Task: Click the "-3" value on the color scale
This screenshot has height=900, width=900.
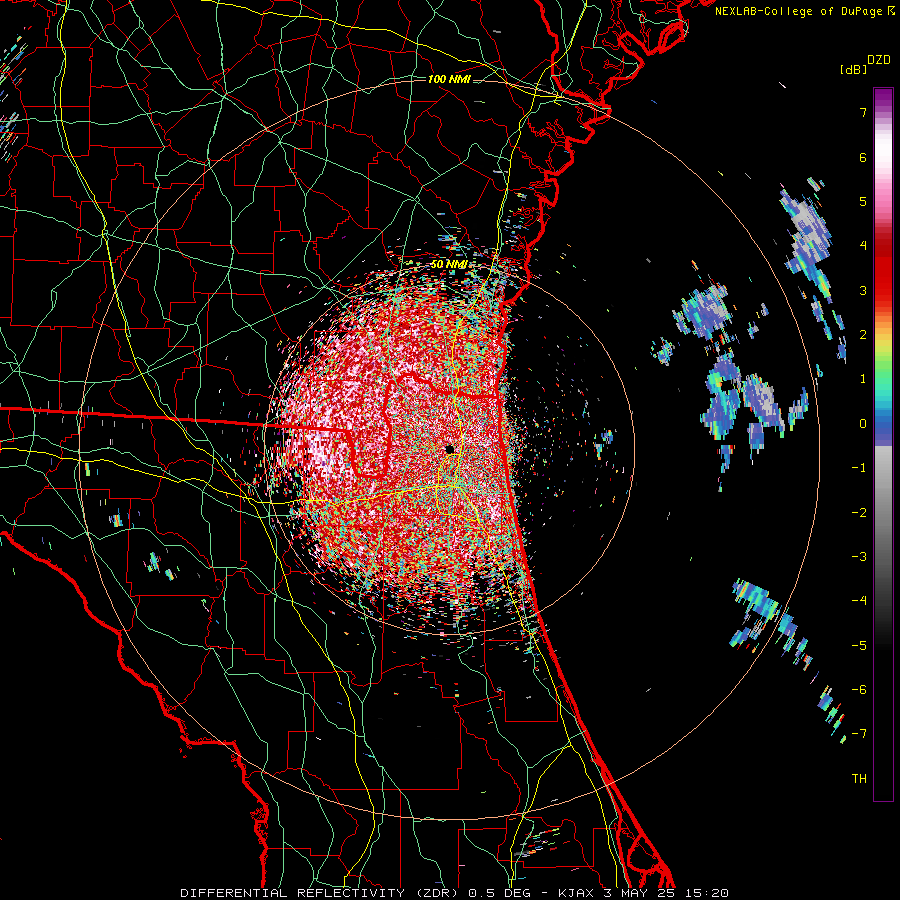Action: click(859, 557)
